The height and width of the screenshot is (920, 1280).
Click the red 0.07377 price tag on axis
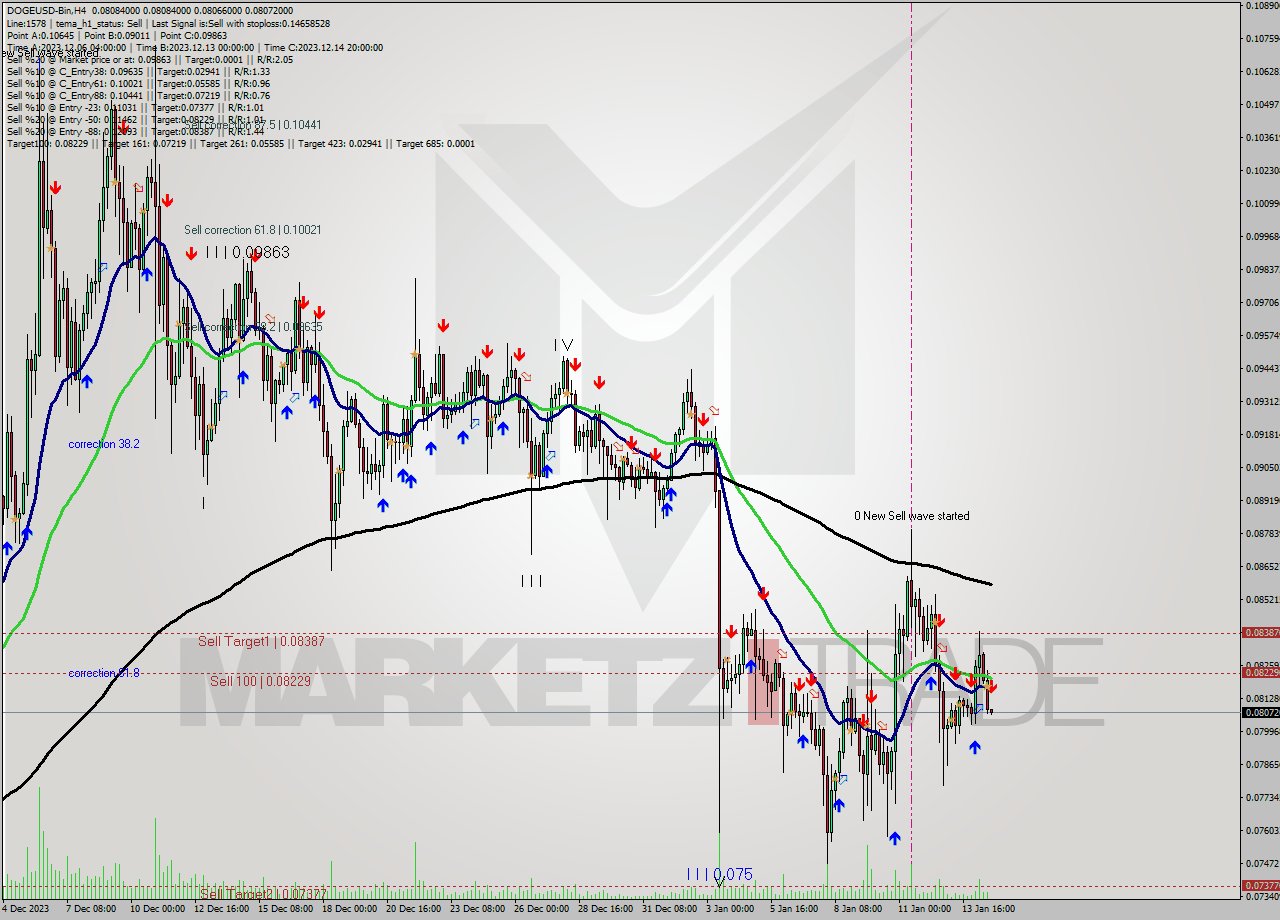click(x=1259, y=886)
